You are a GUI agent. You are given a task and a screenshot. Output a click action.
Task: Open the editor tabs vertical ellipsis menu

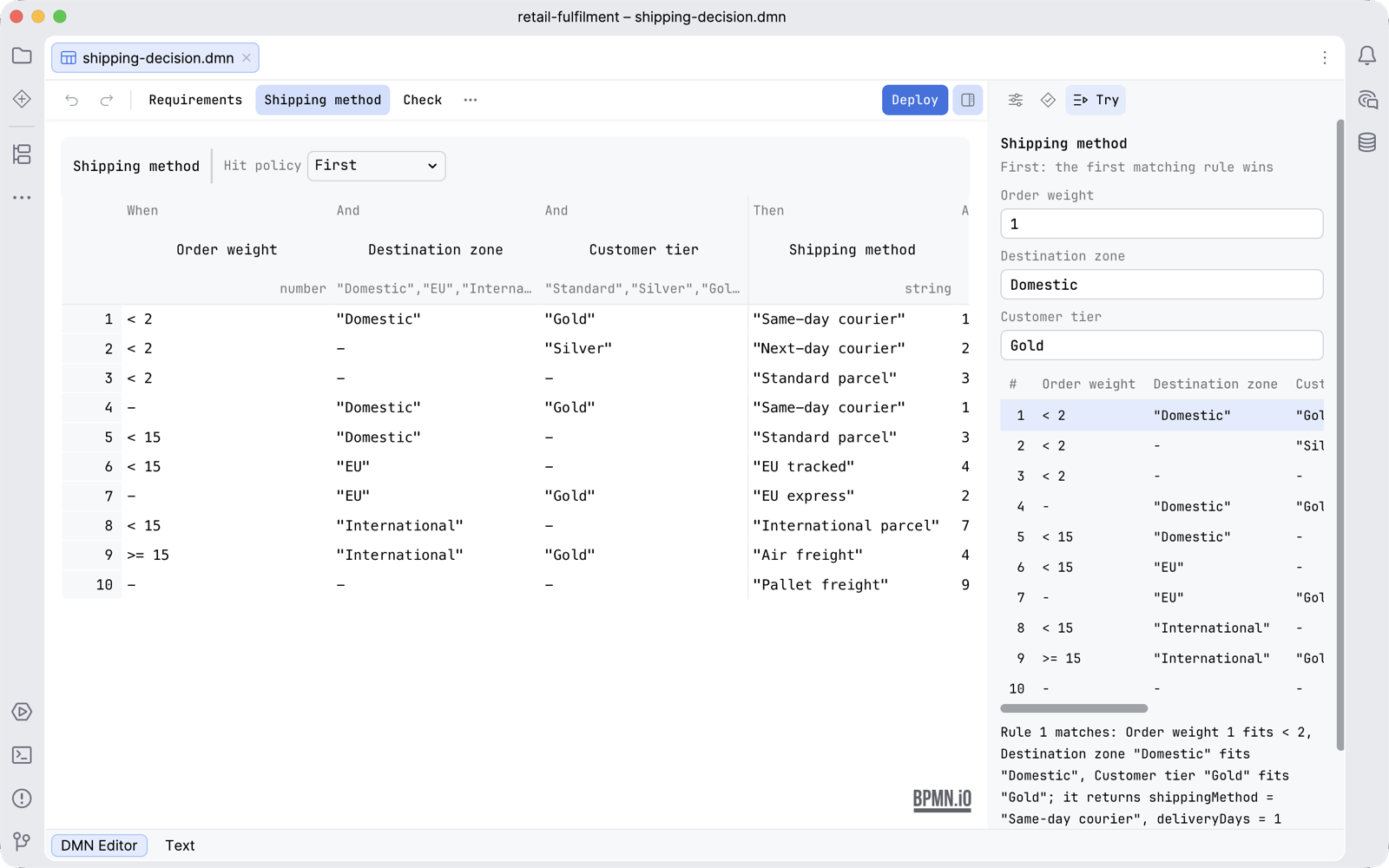pos(1324,57)
